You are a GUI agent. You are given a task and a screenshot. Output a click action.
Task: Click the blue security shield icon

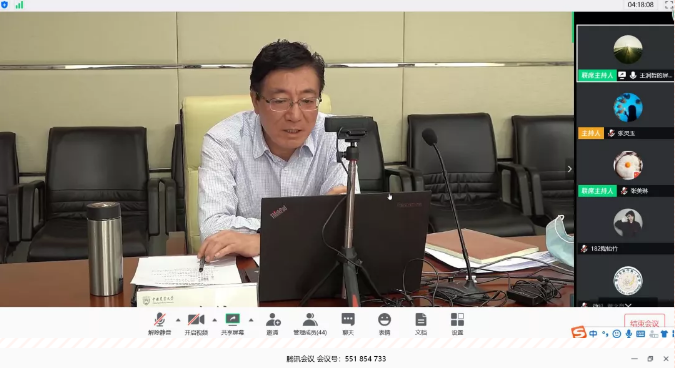[5, 5]
